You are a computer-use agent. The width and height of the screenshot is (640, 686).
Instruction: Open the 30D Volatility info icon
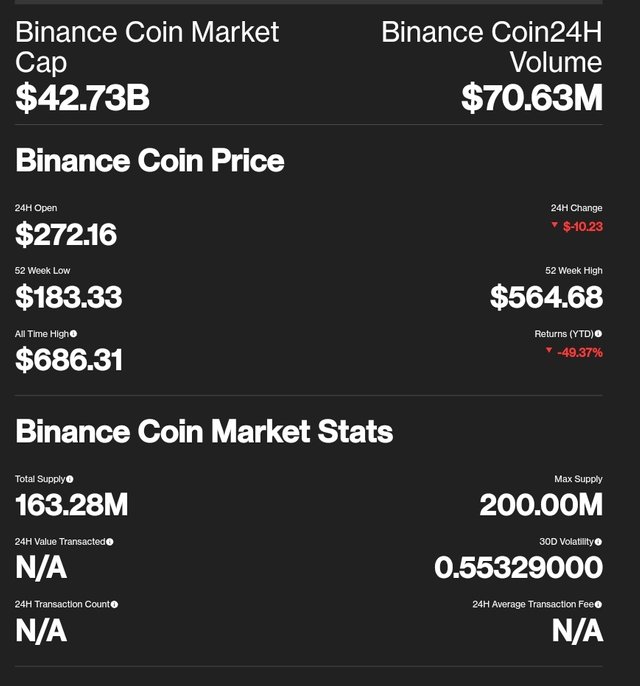pos(598,542)
